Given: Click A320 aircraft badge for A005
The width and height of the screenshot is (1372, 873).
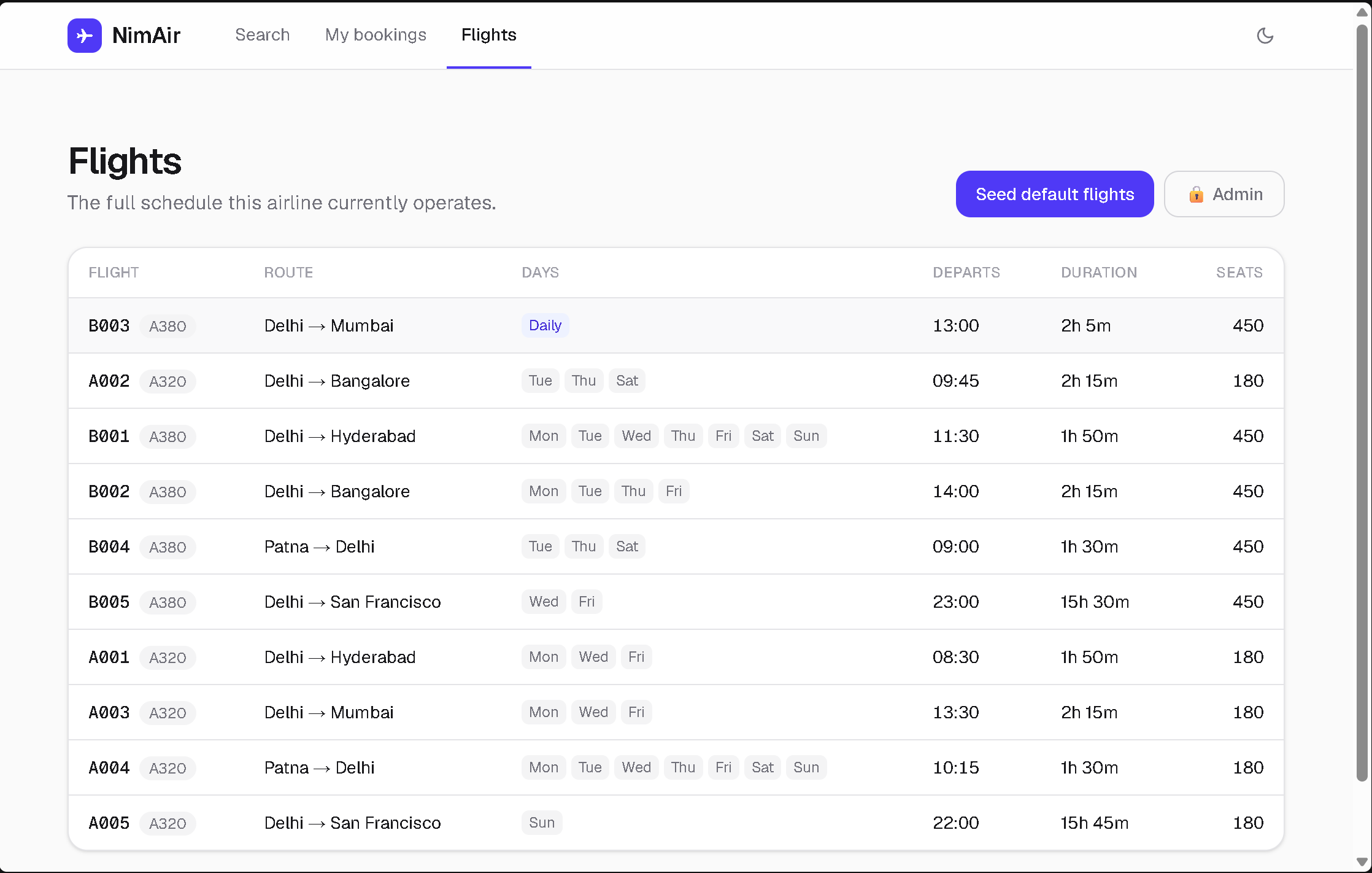Looking at the screenshot, I should tap(168, 823).
